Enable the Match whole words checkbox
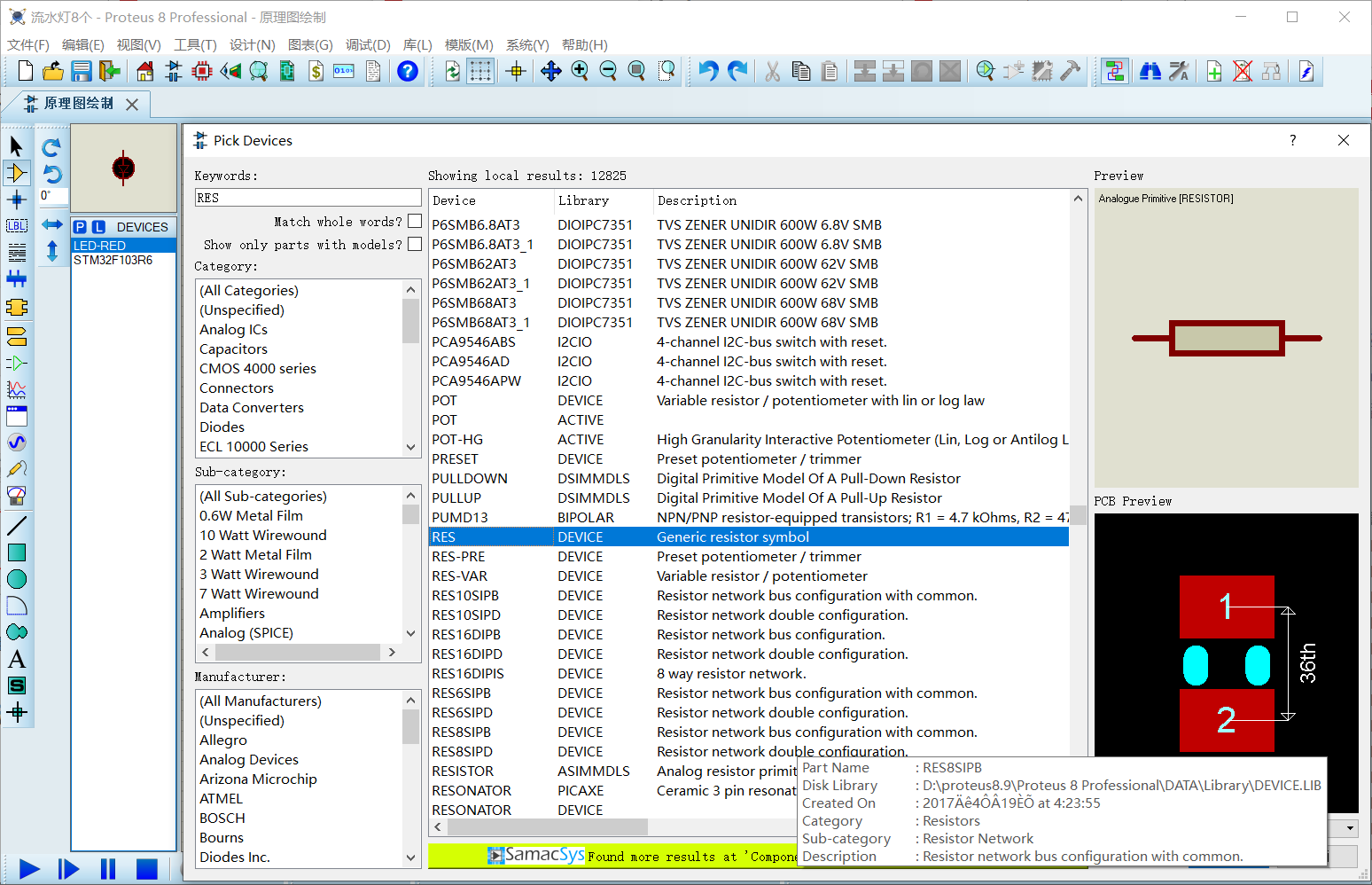Screen dimensions: 1372x885 click(415, 221)
